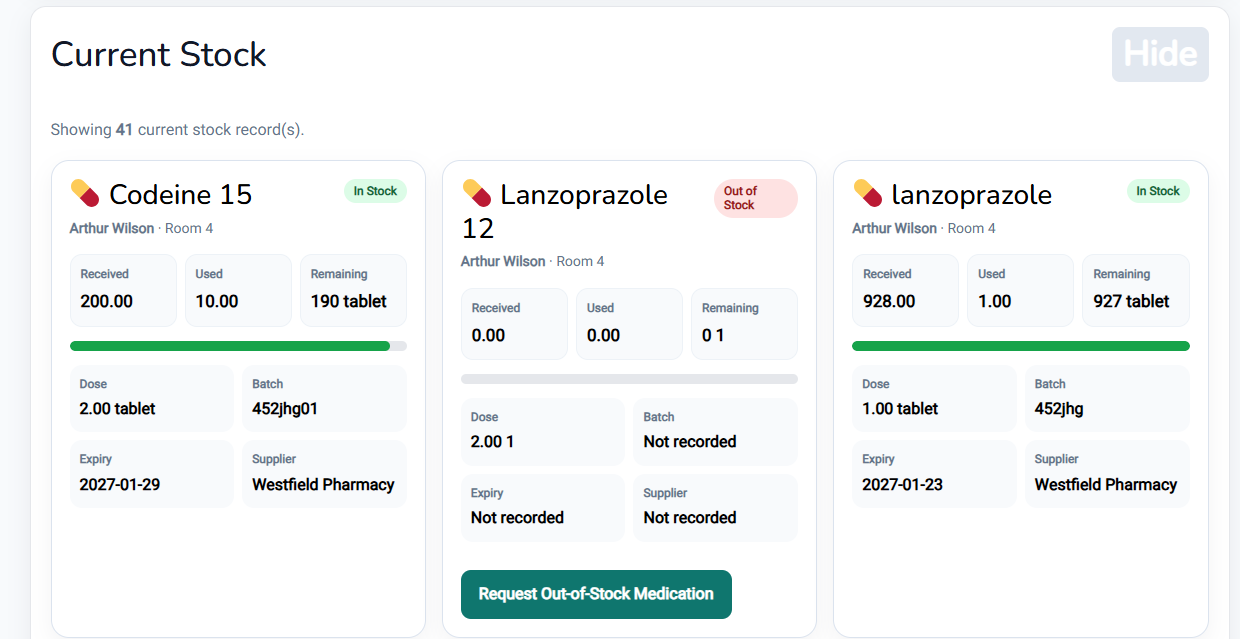
Task: Click Supplier 'Not recorded' on Lanzoprazole 12
Action: (690, 517)
